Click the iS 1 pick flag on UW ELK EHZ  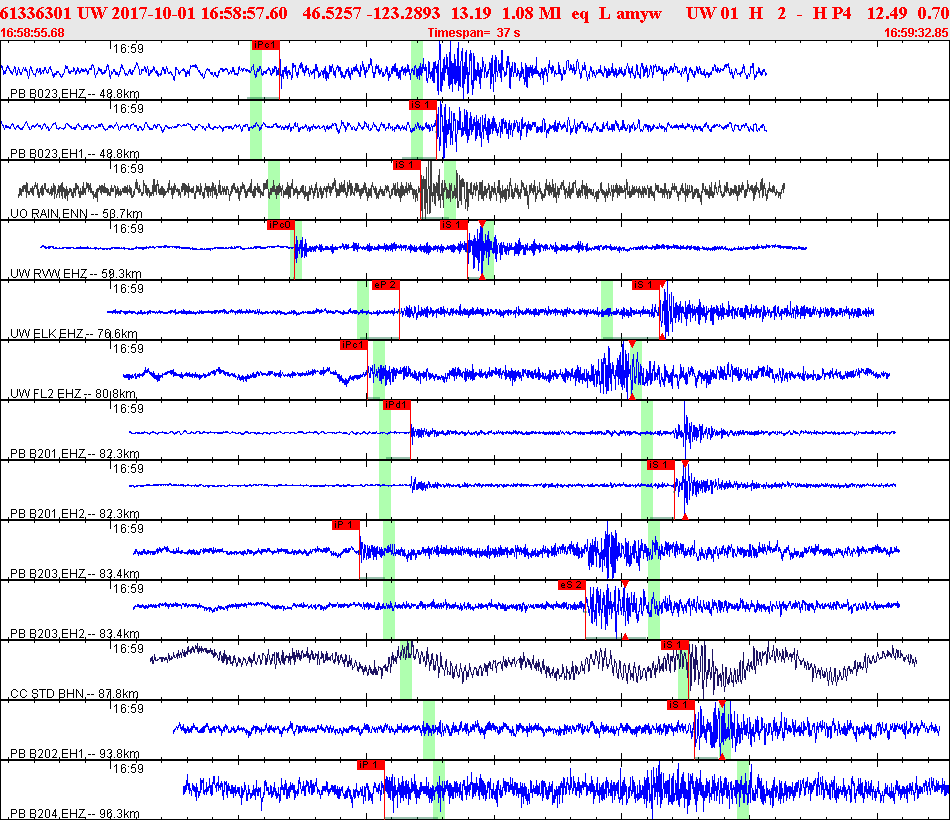646,285
